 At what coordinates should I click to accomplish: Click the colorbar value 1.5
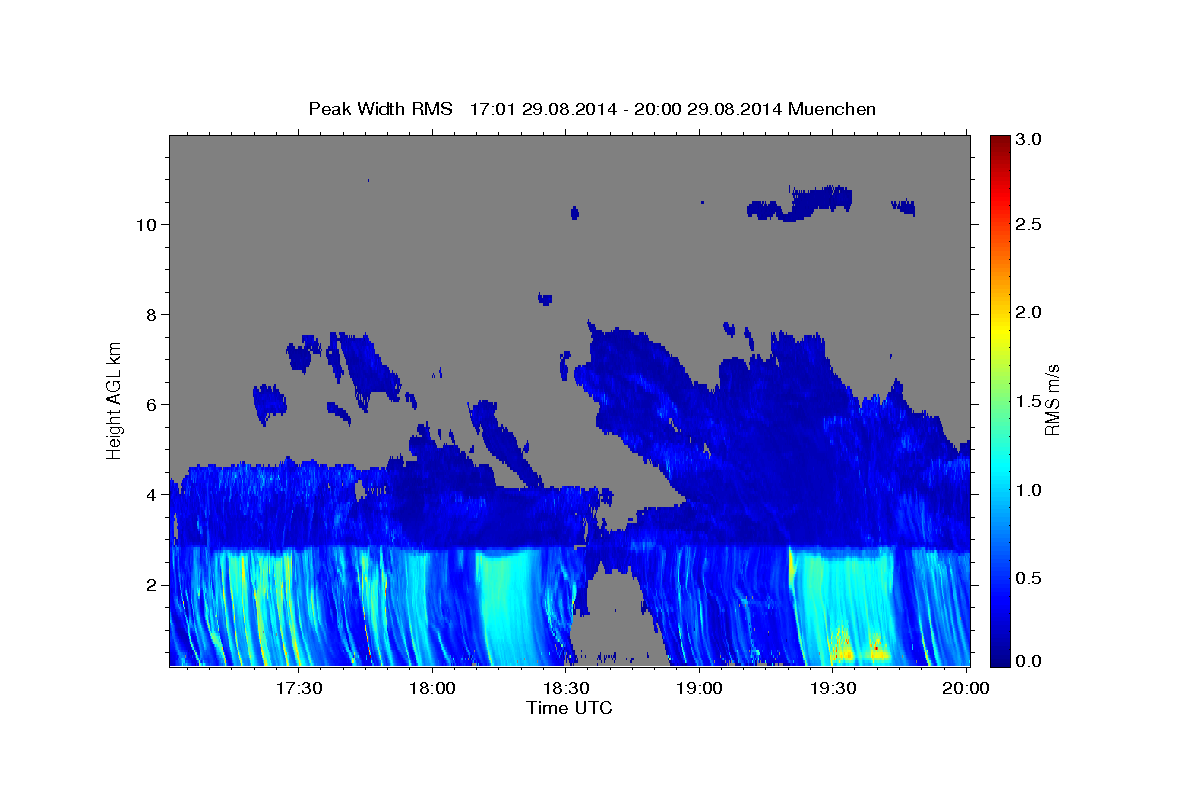tap(1029, 401)
